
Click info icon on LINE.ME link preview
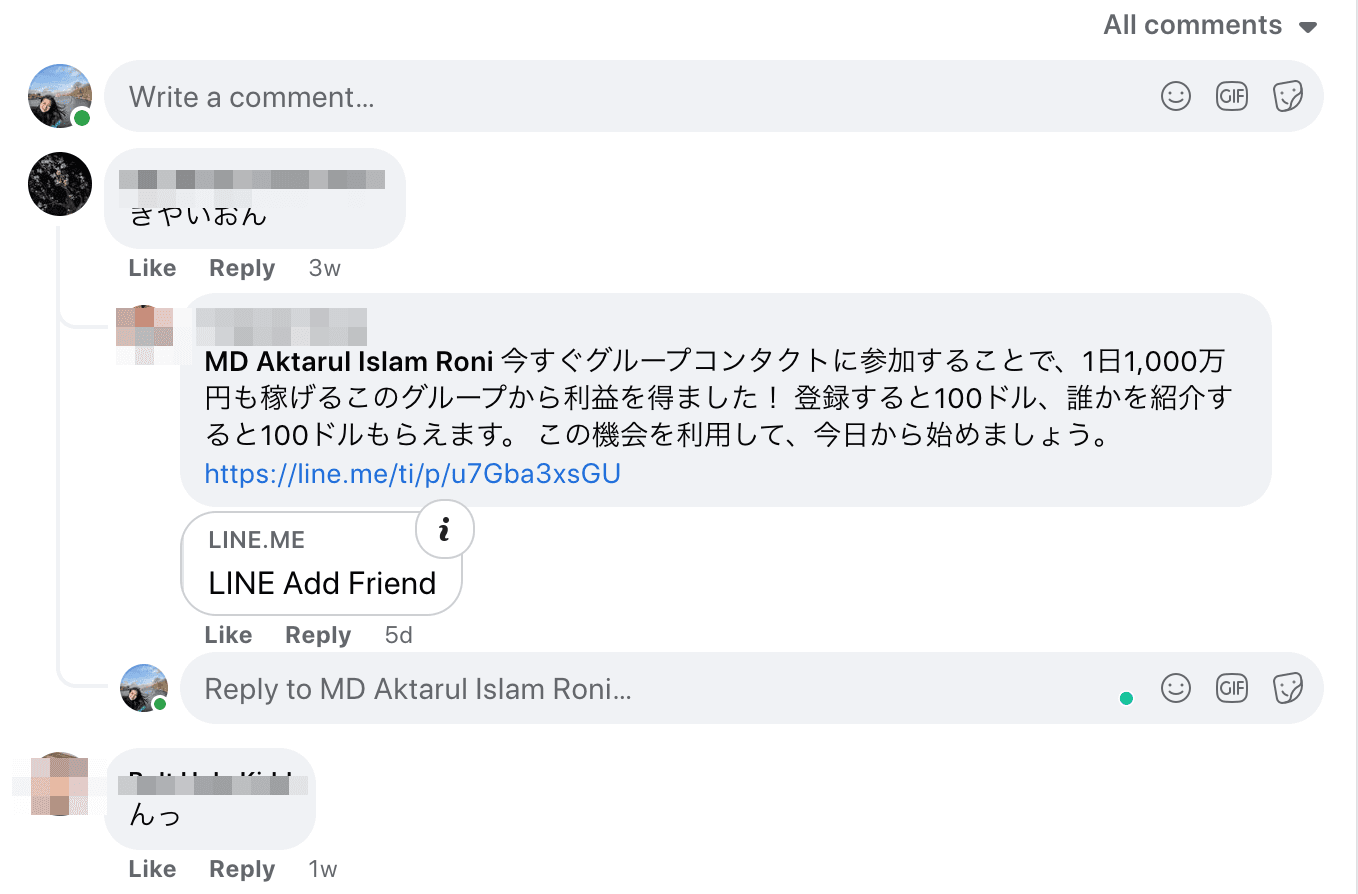coord(444,529)
